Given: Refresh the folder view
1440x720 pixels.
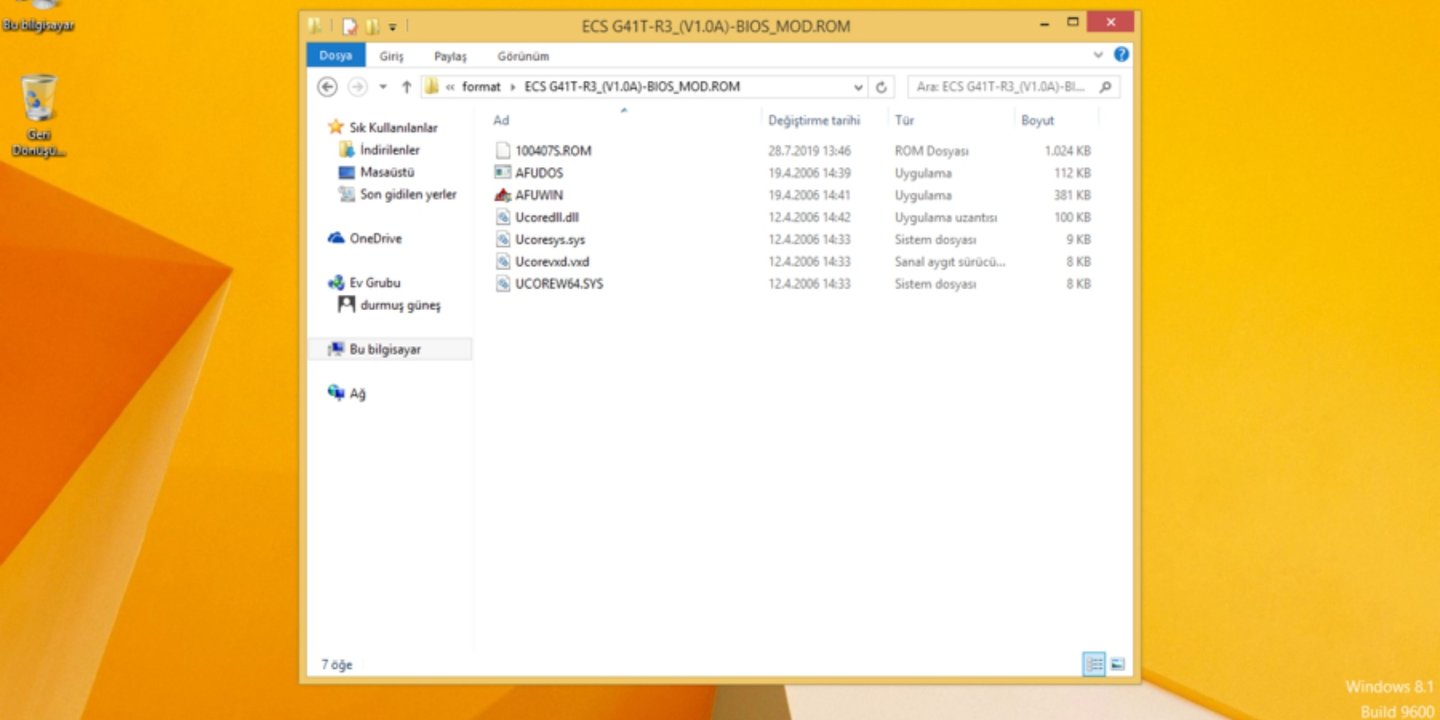Looking at the screenshot, I should pyautogui.click(x=881, y=87).
